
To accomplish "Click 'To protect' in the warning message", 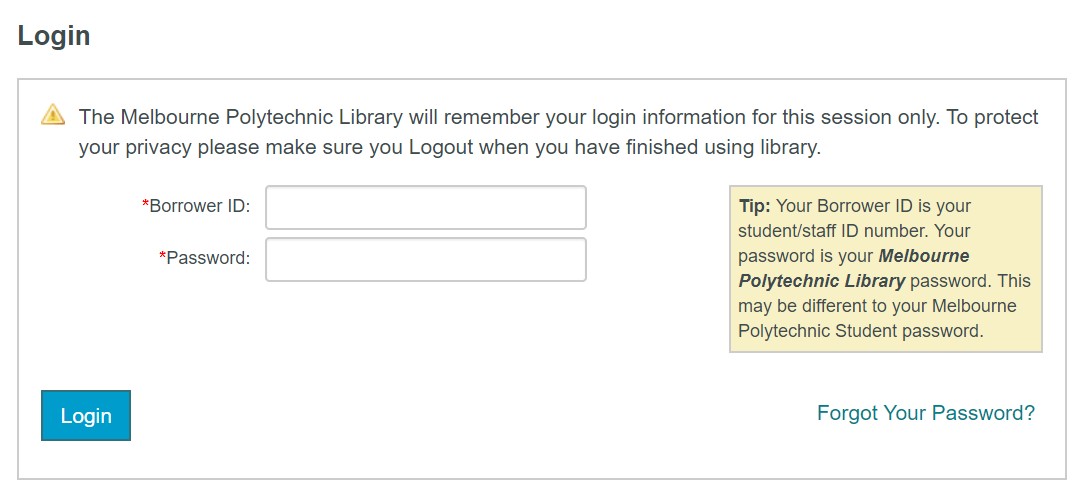I will tap(993, 117).
